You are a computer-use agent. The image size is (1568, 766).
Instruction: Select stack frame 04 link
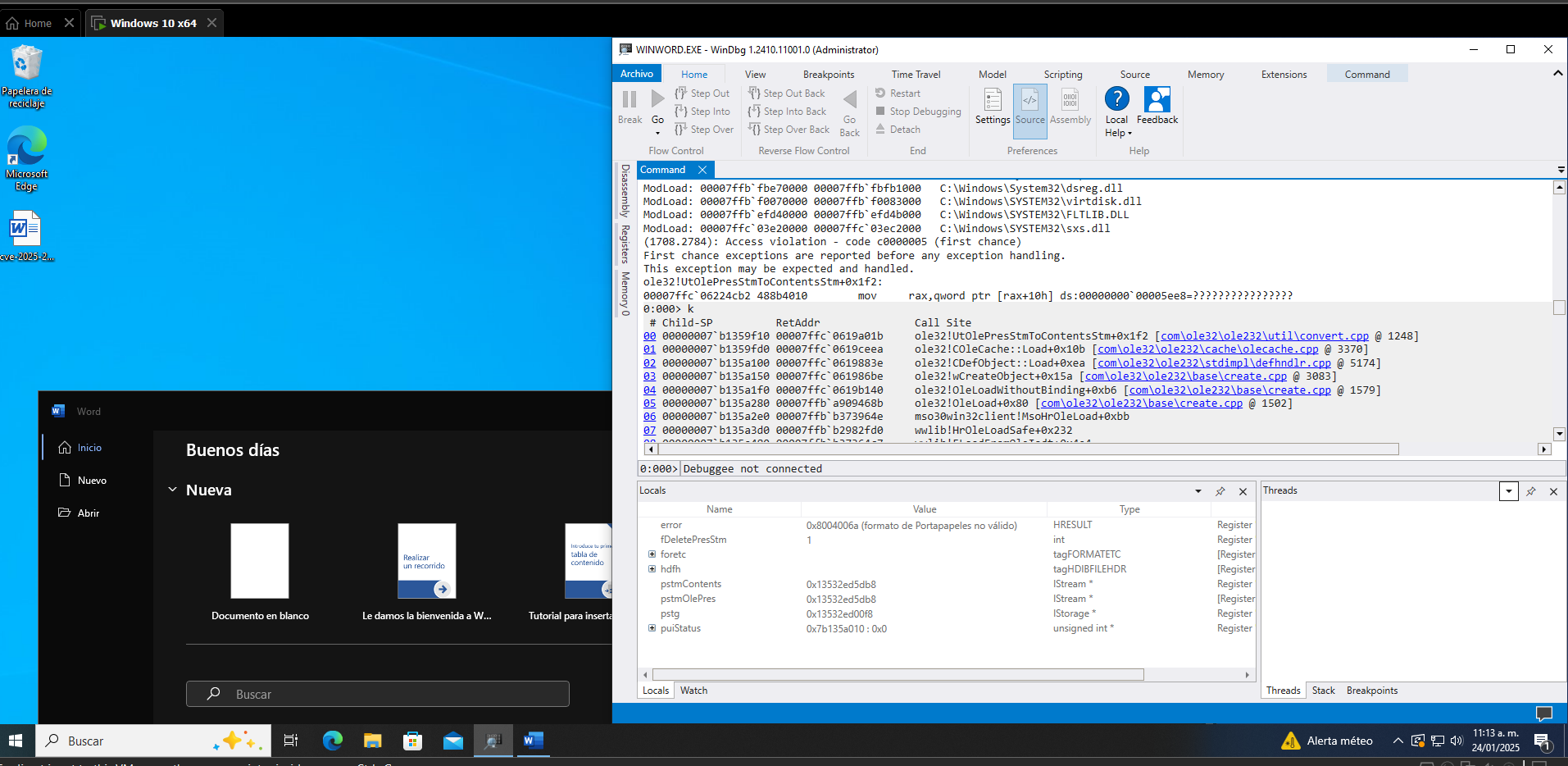click(649, 390)
